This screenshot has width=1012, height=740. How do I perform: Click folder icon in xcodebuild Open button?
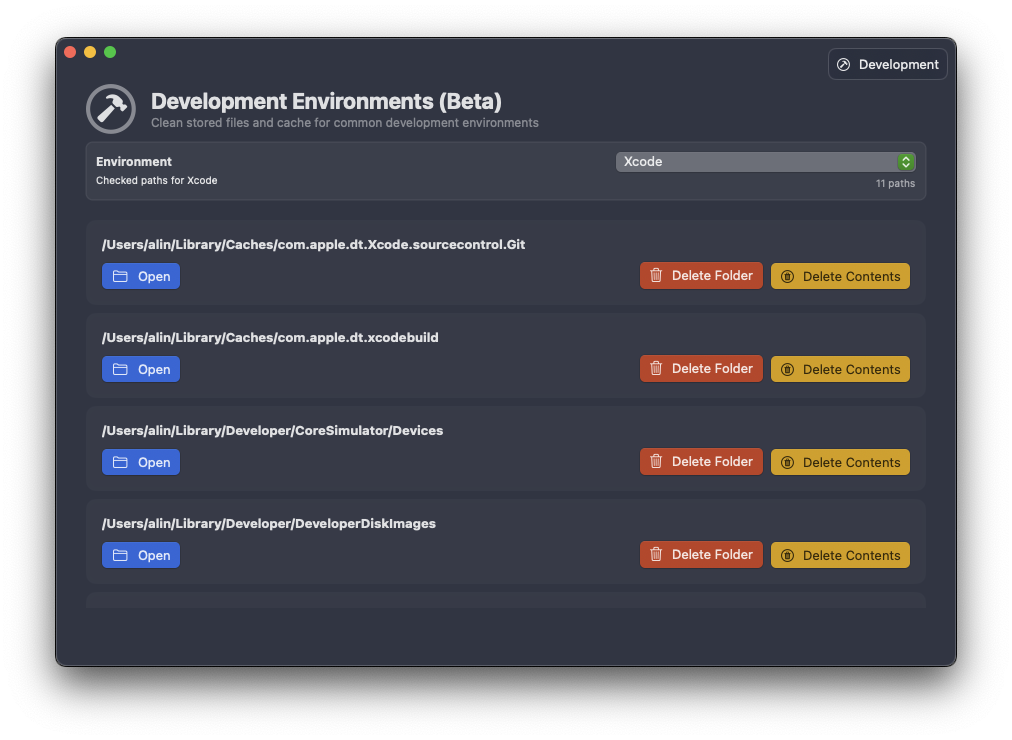click(120, 369)
